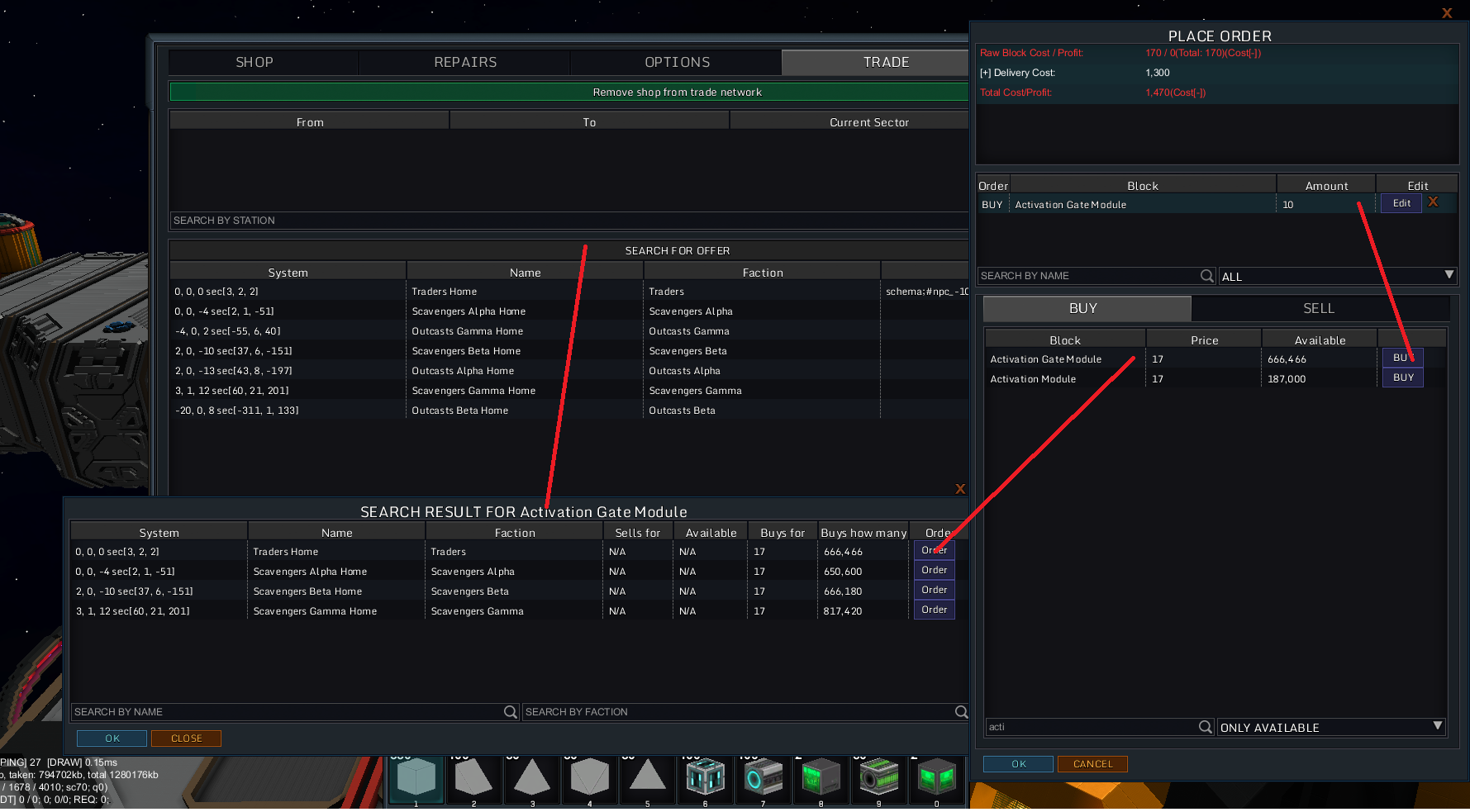Image resolution: width=1470 pixels, height=812 pixels.
Task: Edit the Activation Gate Module order
Action: 1401,203
